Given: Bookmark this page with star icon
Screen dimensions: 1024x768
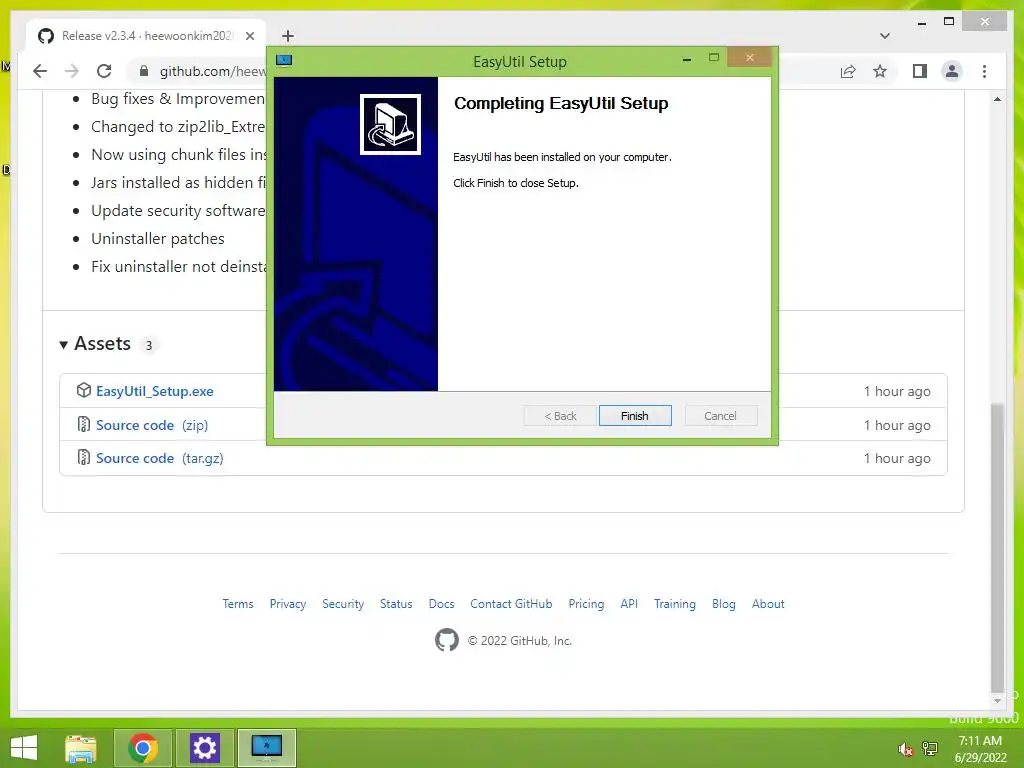Looking at the screenshot, I should point(880,71).
